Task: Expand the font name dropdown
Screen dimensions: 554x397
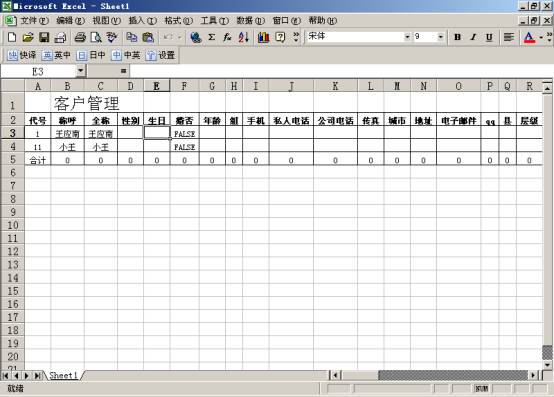Action: (x=407, y=37)
